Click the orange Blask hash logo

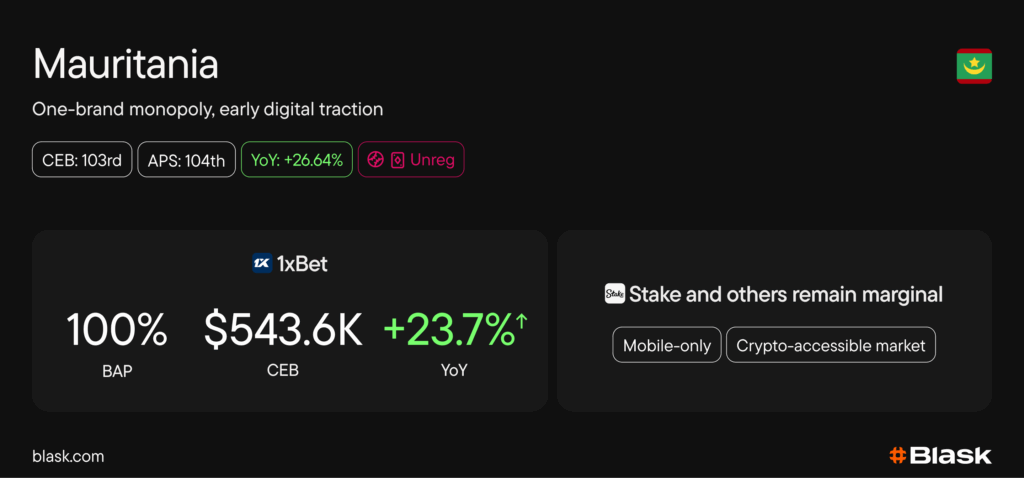click(897, 456)
